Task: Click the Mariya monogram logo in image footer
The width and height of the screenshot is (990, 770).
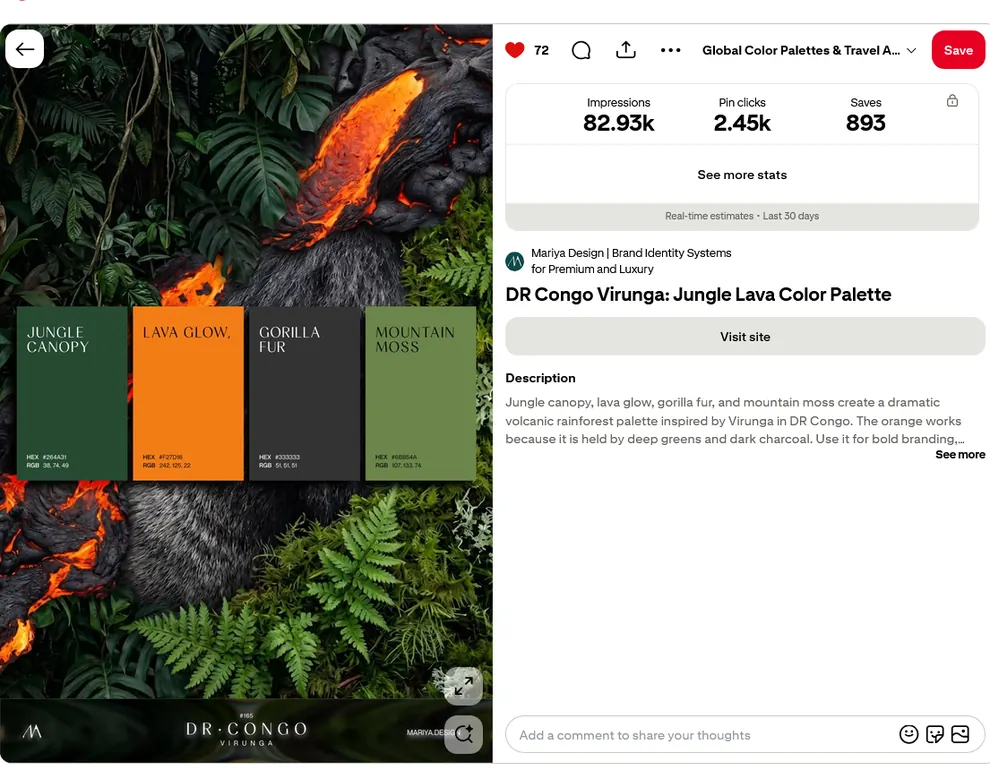Action: 32,732
